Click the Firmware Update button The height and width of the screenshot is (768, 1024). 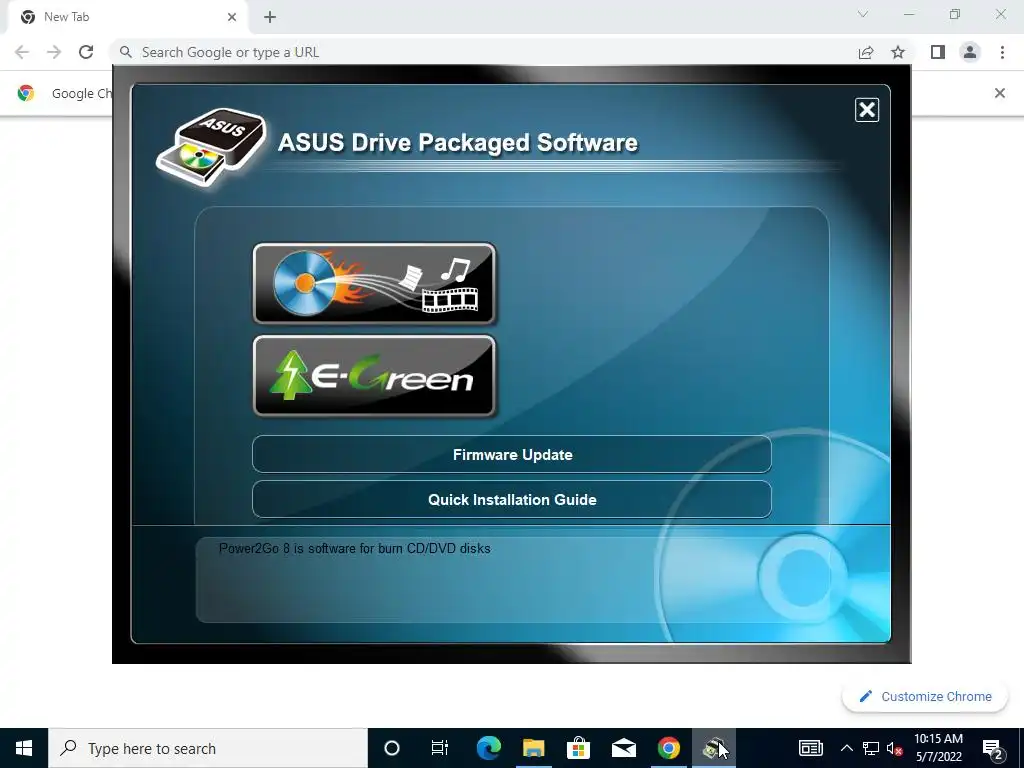pyautogui.click(x=512, y=455)
